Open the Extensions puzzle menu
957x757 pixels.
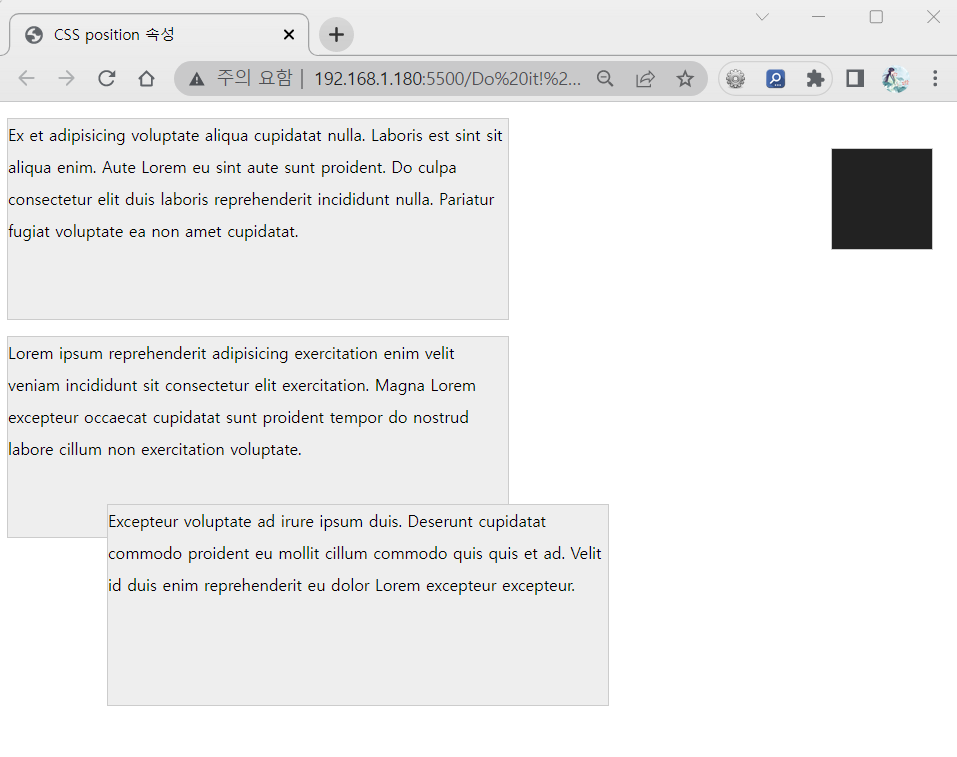pyautogui.click(x=815, y=78)
